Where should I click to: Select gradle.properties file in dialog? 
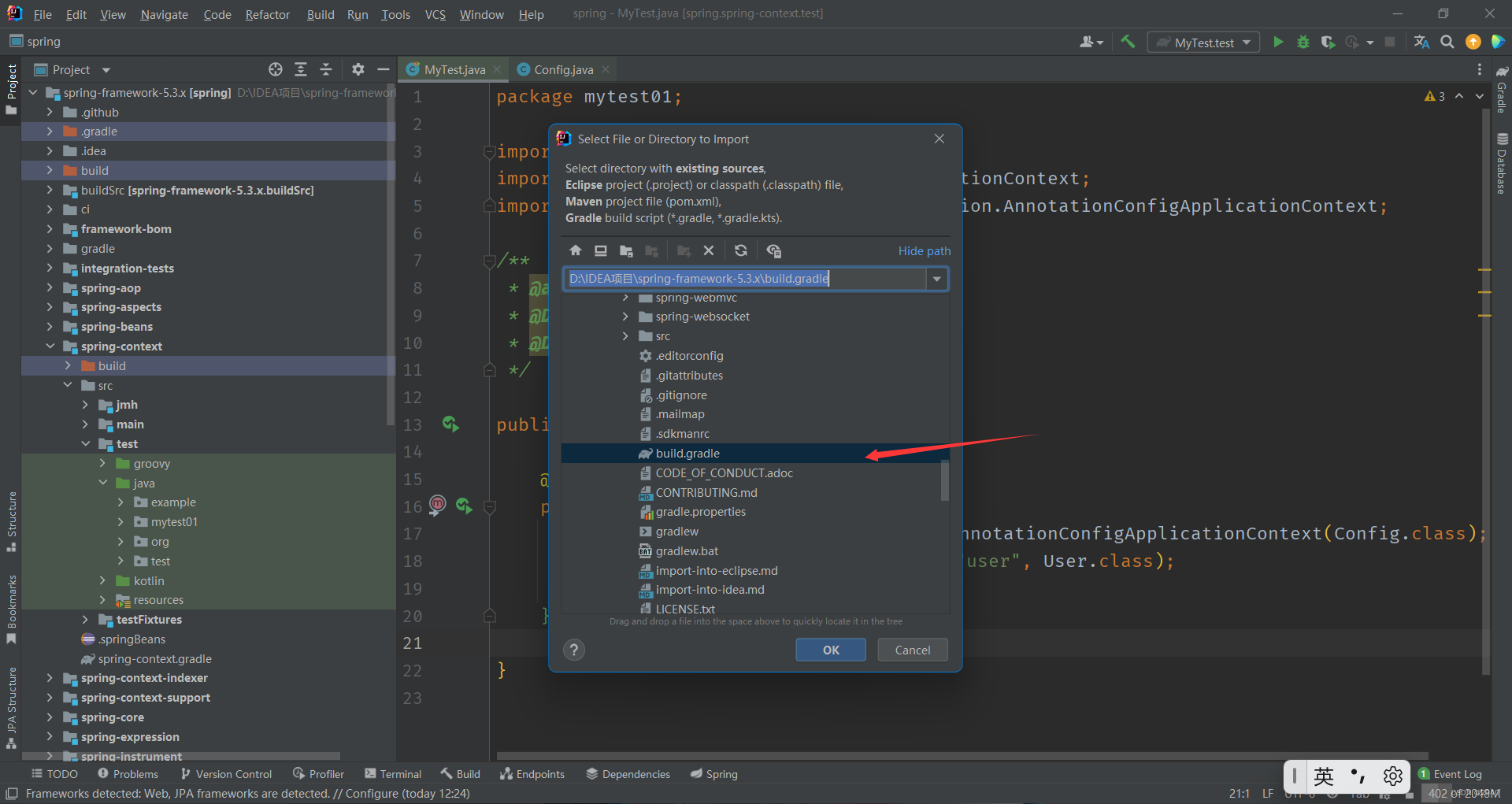[700, 512]
